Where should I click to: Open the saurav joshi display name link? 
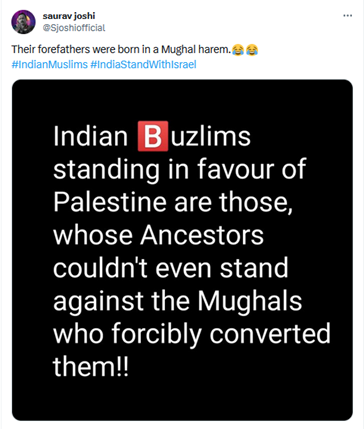(x=69, y=16)
